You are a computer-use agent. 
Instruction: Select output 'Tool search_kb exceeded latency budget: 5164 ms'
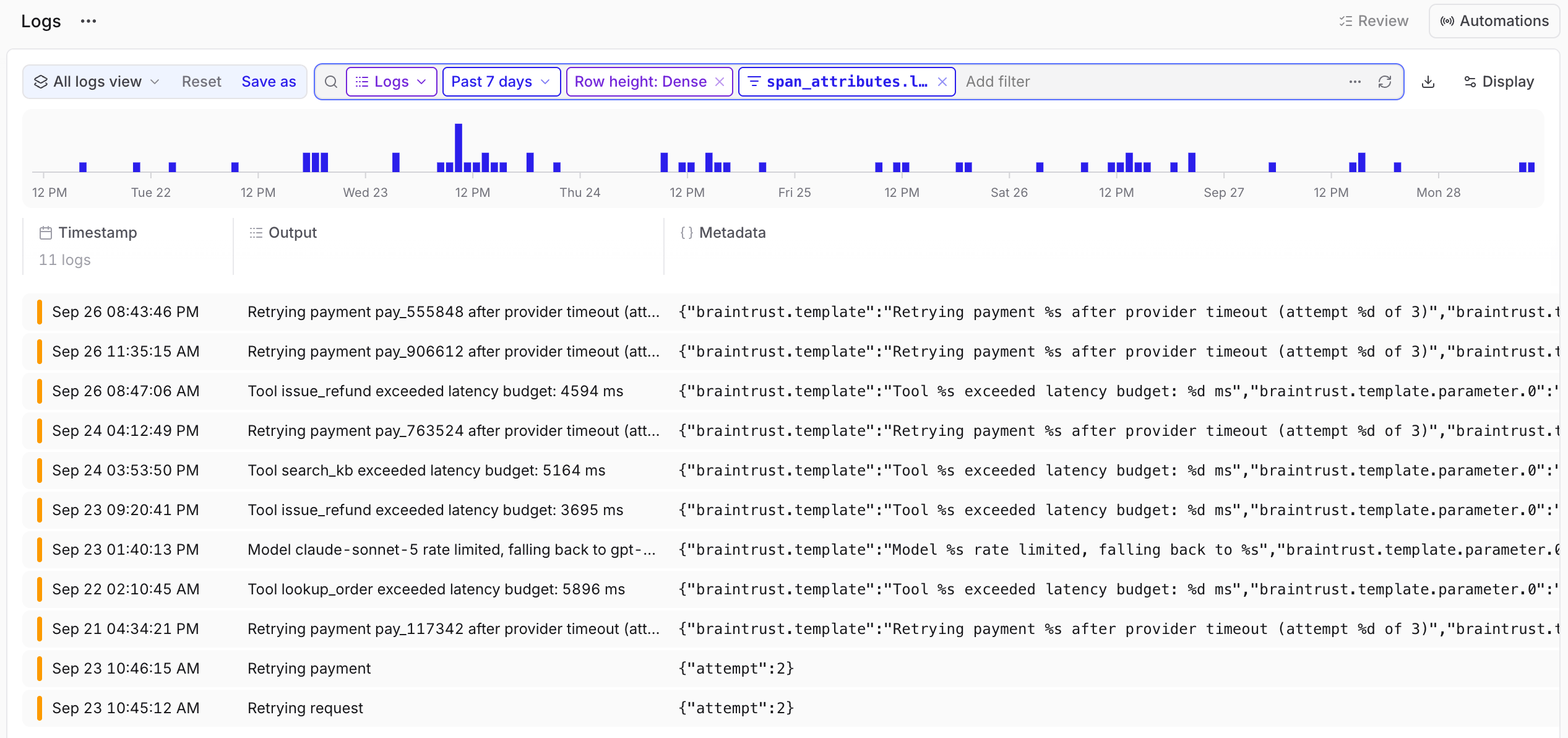[x=426, y=471]
